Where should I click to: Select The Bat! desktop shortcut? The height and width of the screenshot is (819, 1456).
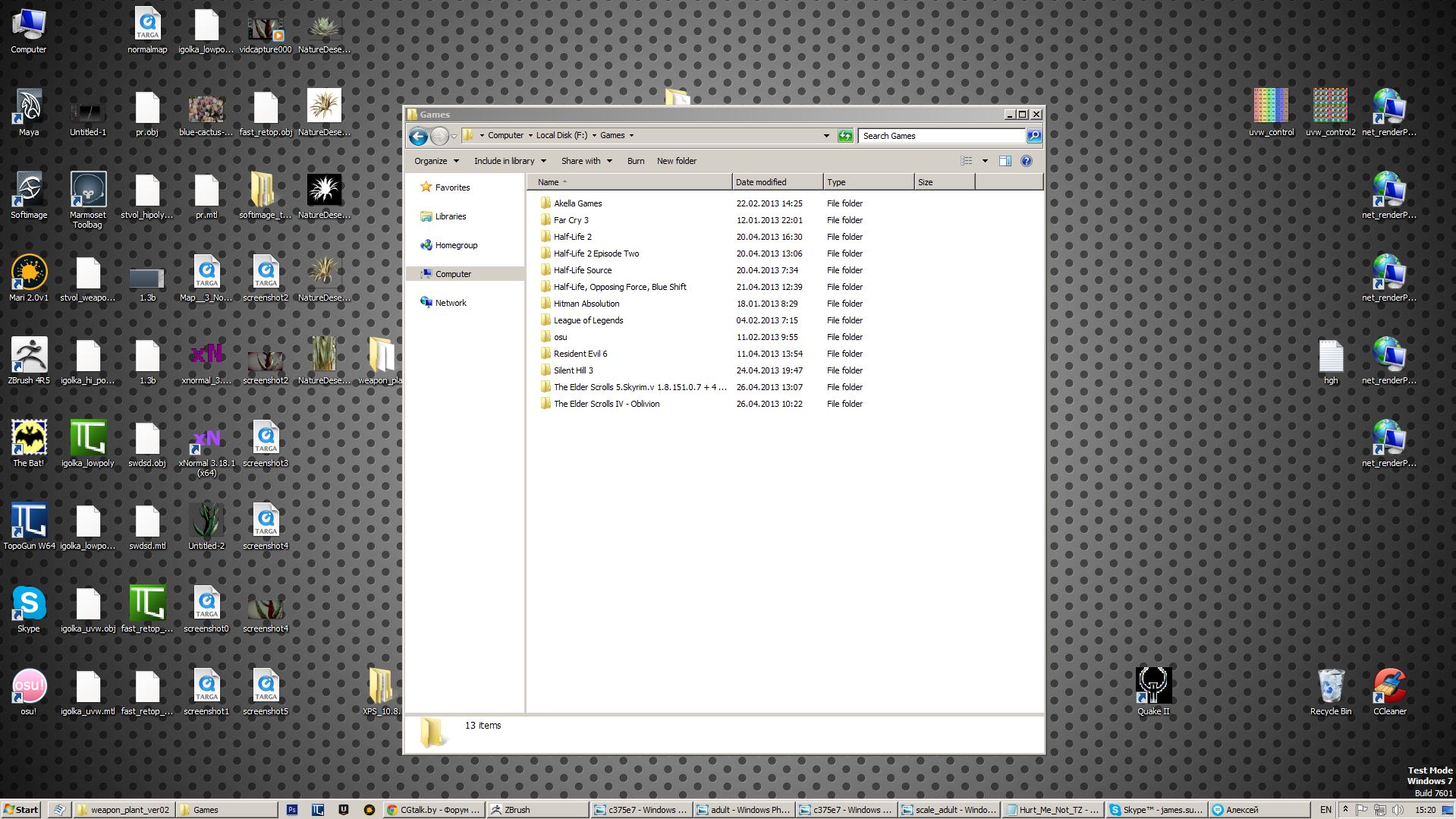tap(29, 438)
